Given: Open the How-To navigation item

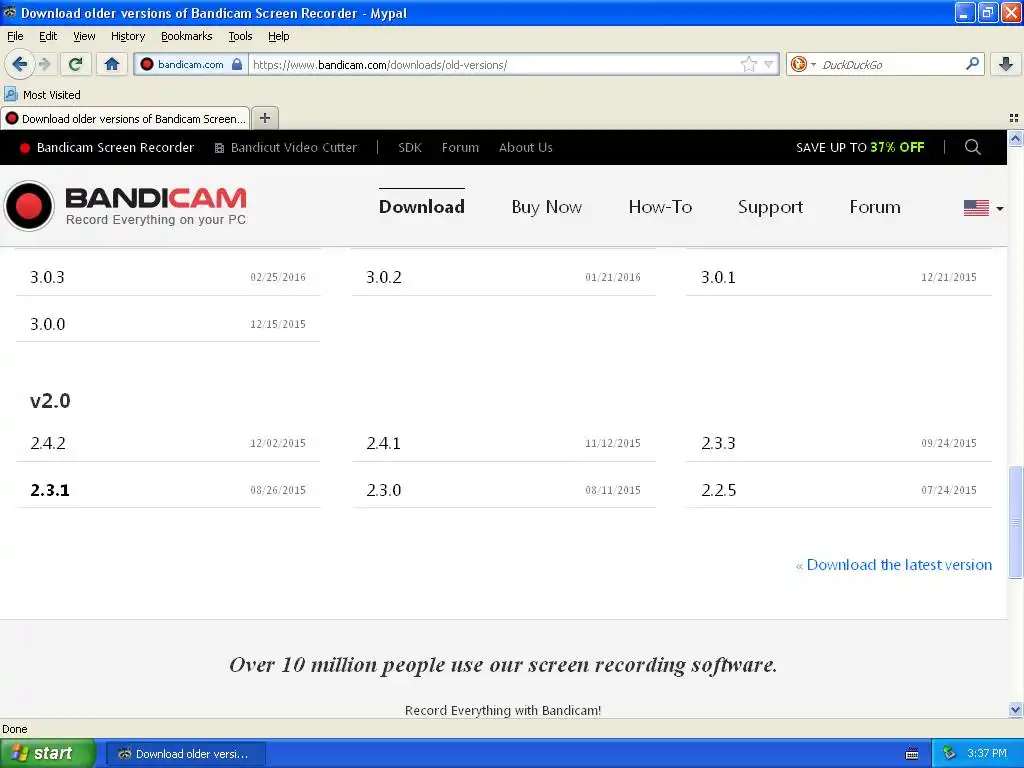Looking at the screenshot, I should [x=660, y=206].
